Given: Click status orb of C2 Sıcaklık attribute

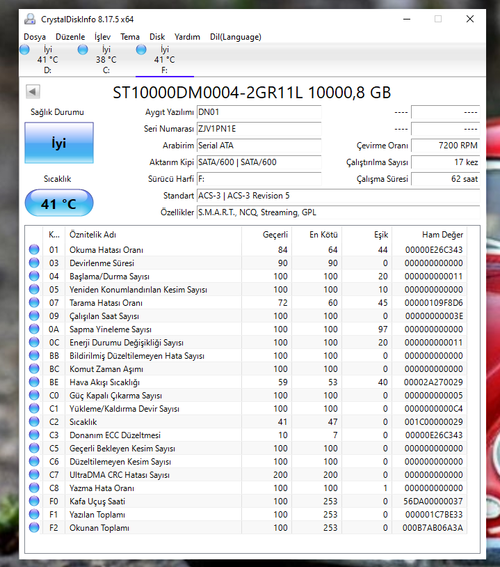Looking at the screenshot, I should pos(34,422).
